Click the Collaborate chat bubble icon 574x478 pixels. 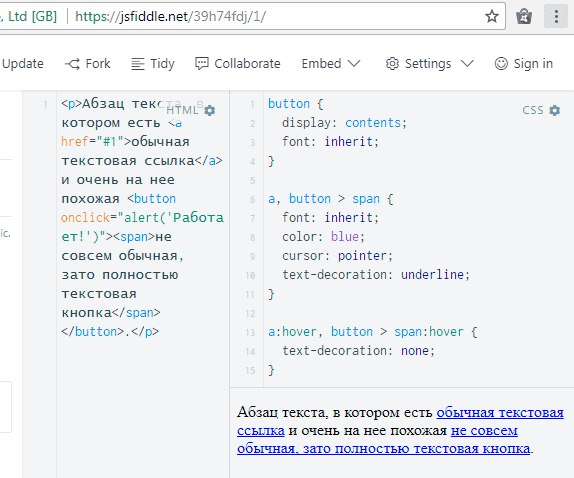click(202, 64)
